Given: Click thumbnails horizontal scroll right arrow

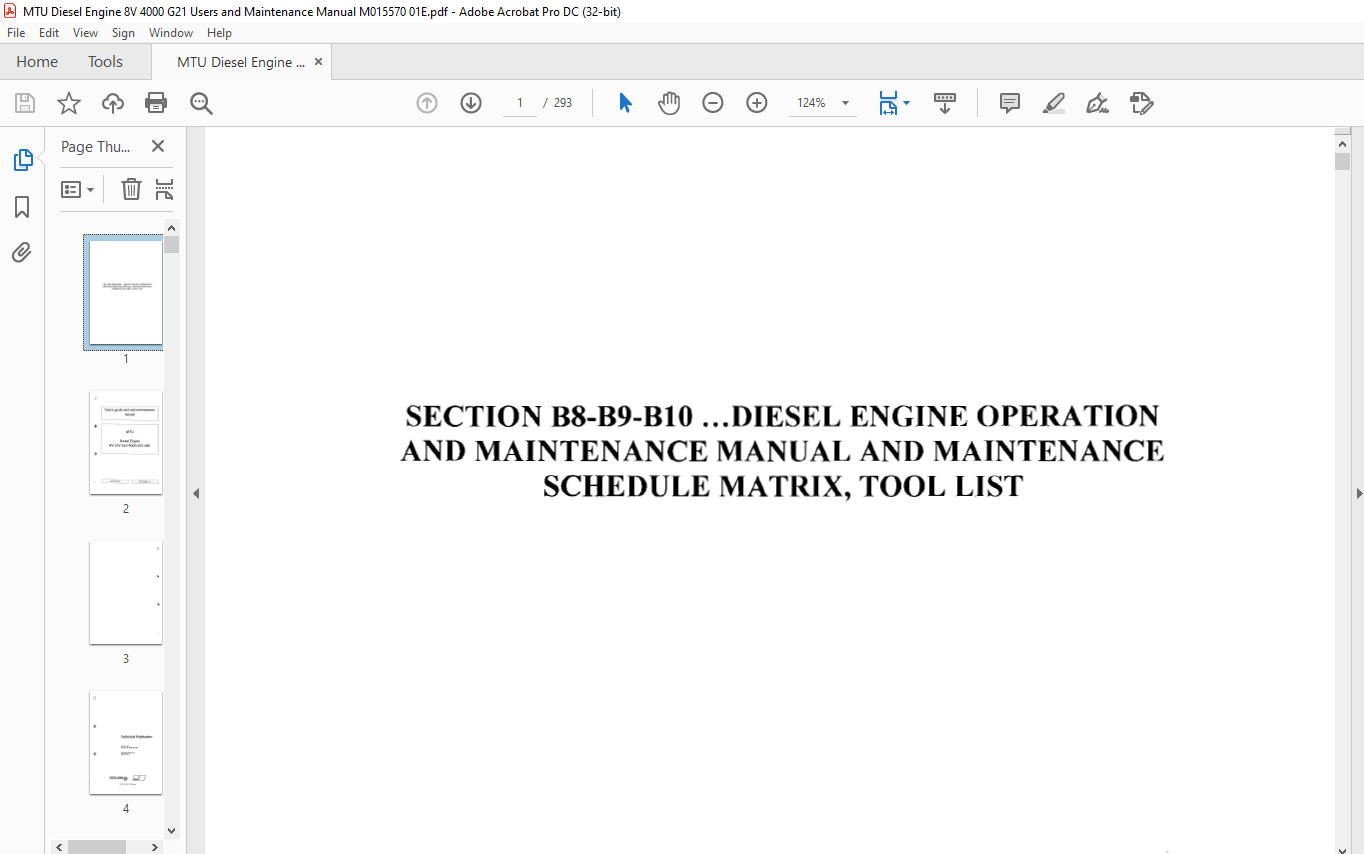Looking at the screenshot, I should (x=154, y=847).
